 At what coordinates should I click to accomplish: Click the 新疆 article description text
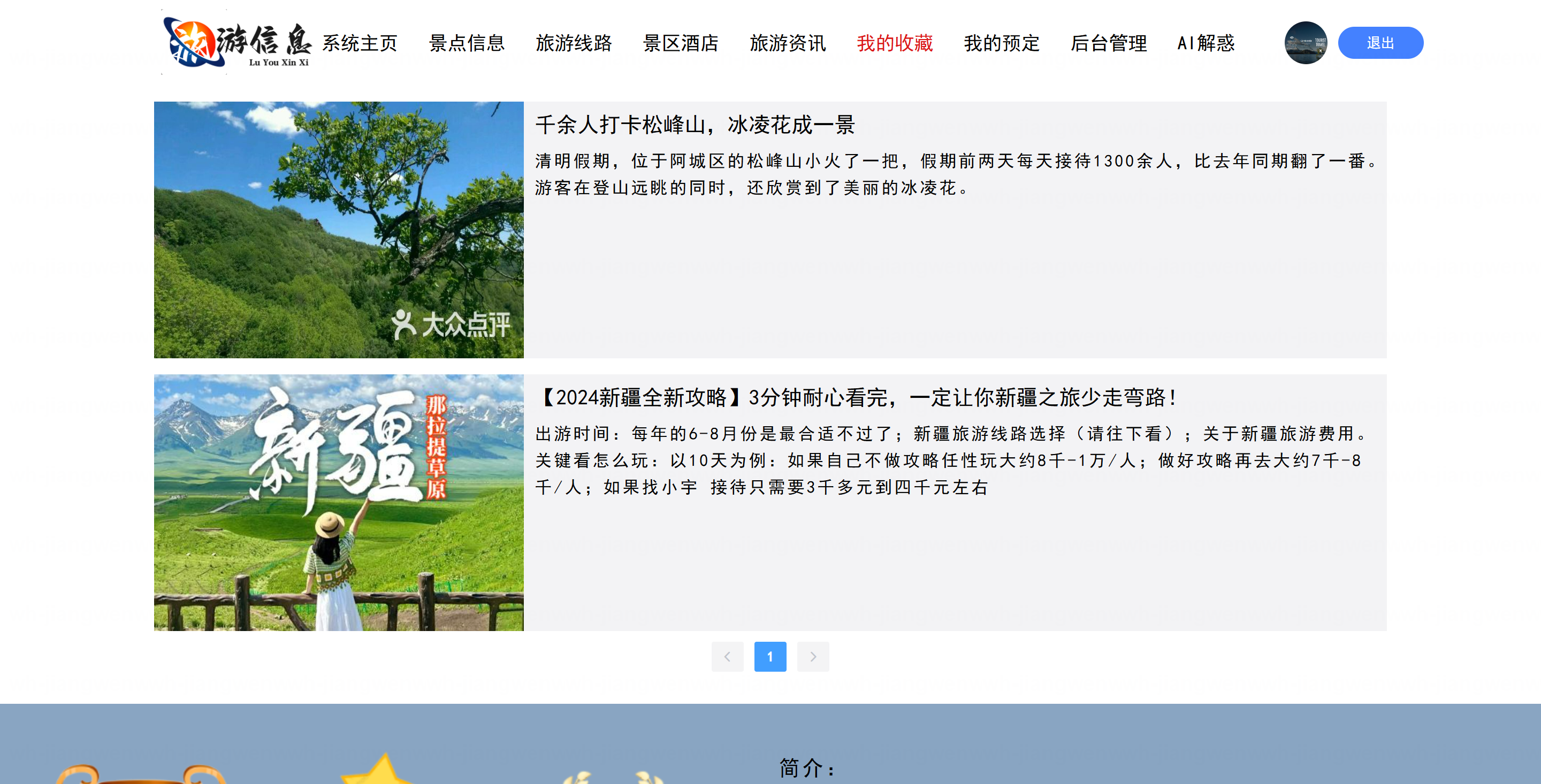pos(951,460)
